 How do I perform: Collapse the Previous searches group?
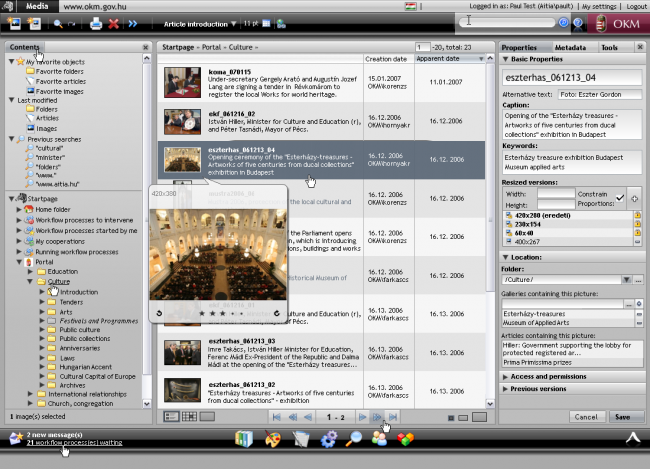click(x=12, y=139)
